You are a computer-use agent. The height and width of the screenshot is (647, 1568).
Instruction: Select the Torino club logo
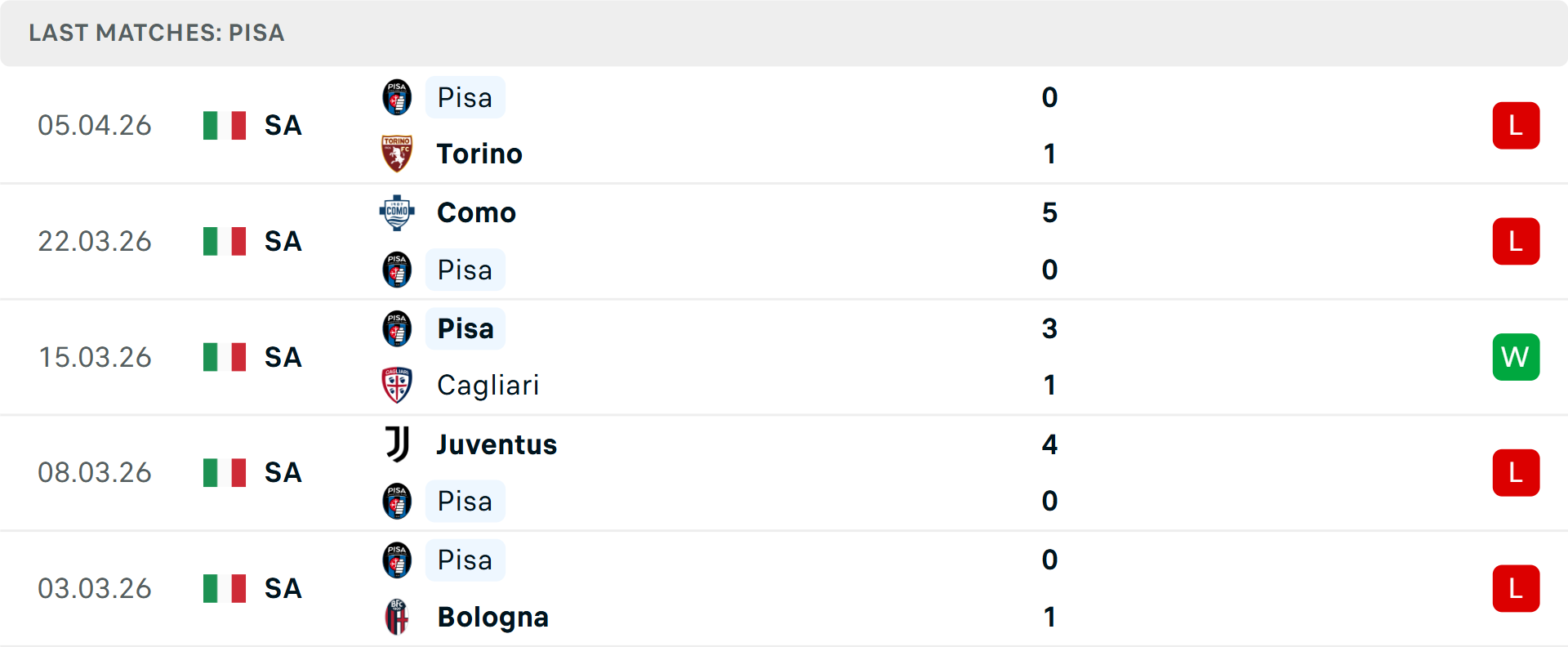coord(397,153)
